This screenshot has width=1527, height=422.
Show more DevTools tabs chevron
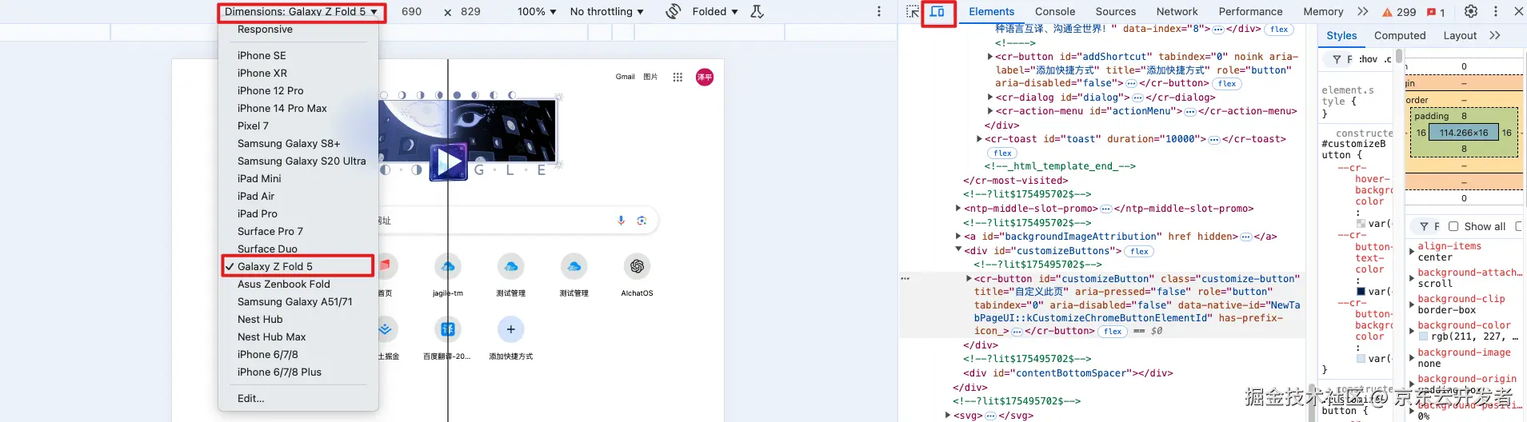[1363, 12]
